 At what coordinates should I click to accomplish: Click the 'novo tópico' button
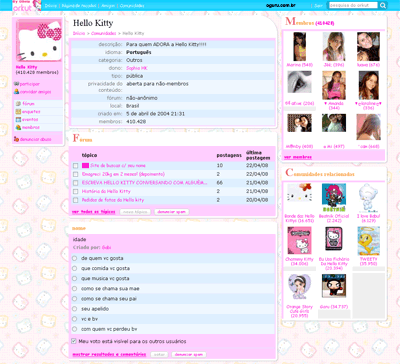click(135, 212)
